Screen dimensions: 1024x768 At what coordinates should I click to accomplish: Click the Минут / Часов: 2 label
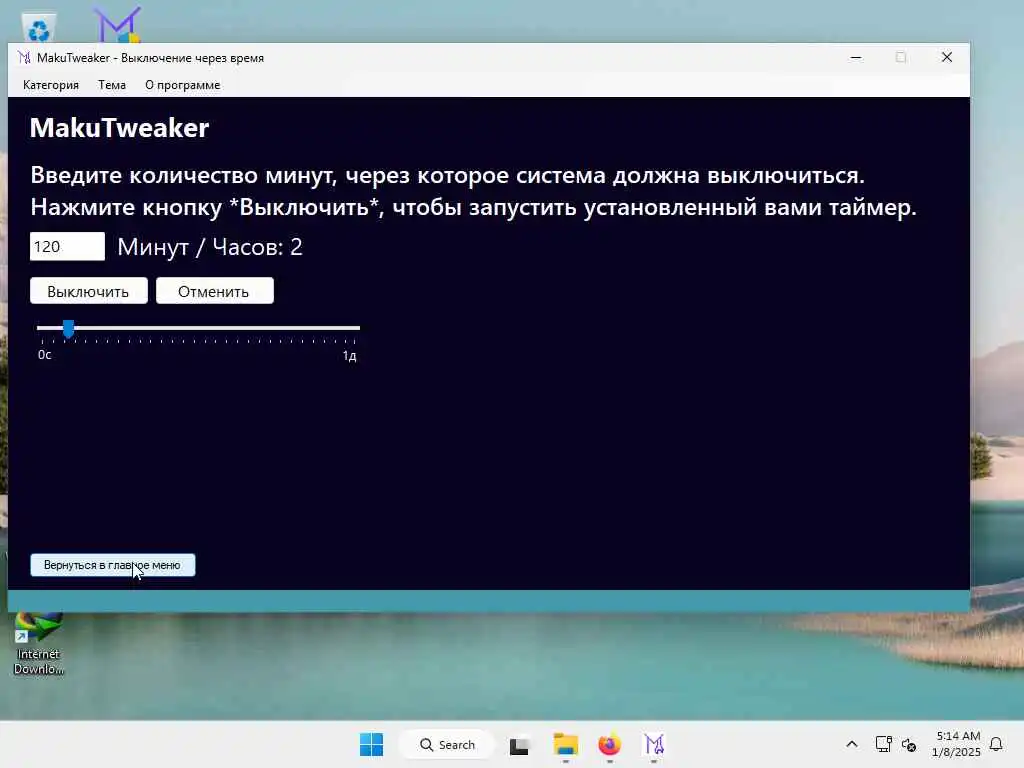tap(210, 247)
